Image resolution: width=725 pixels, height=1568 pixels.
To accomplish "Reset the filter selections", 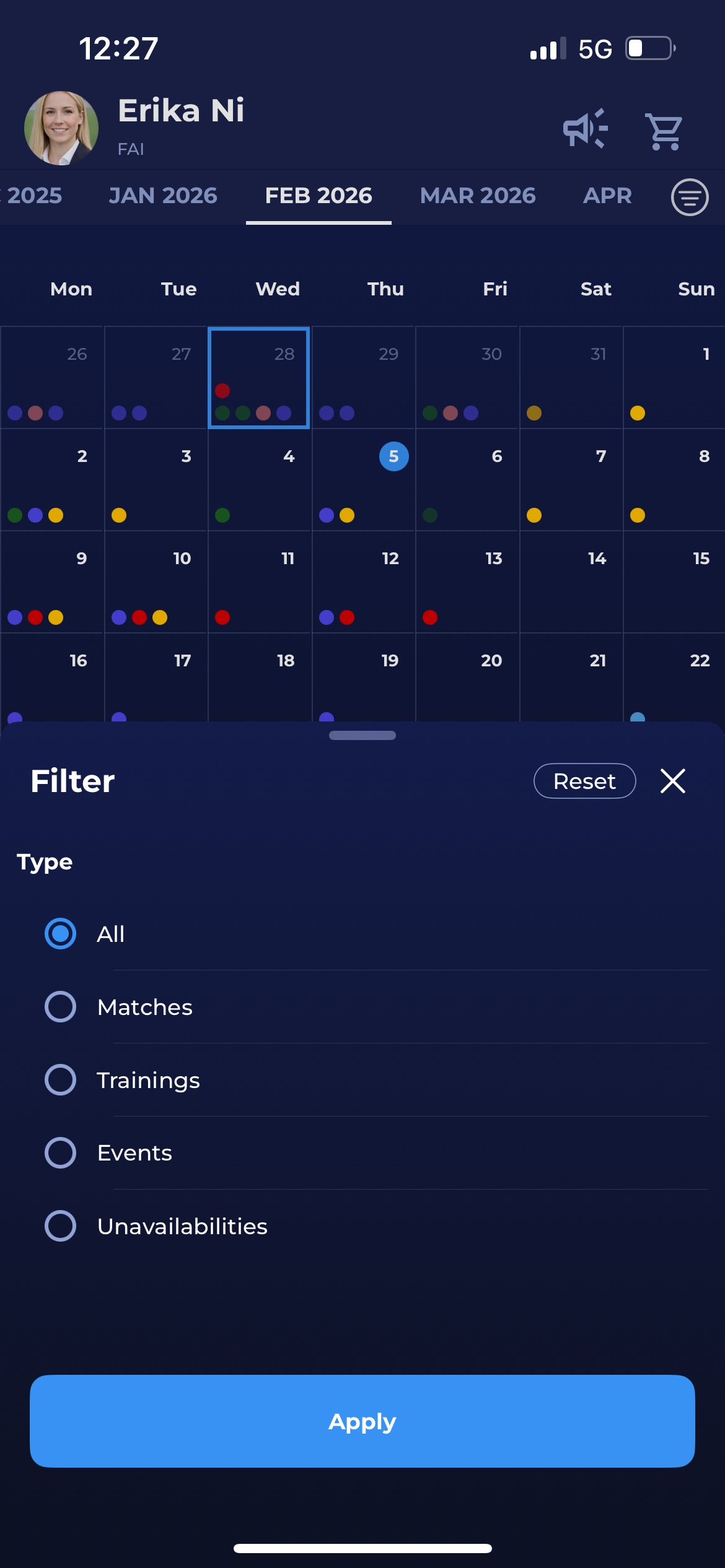I will tap(584, 781).
